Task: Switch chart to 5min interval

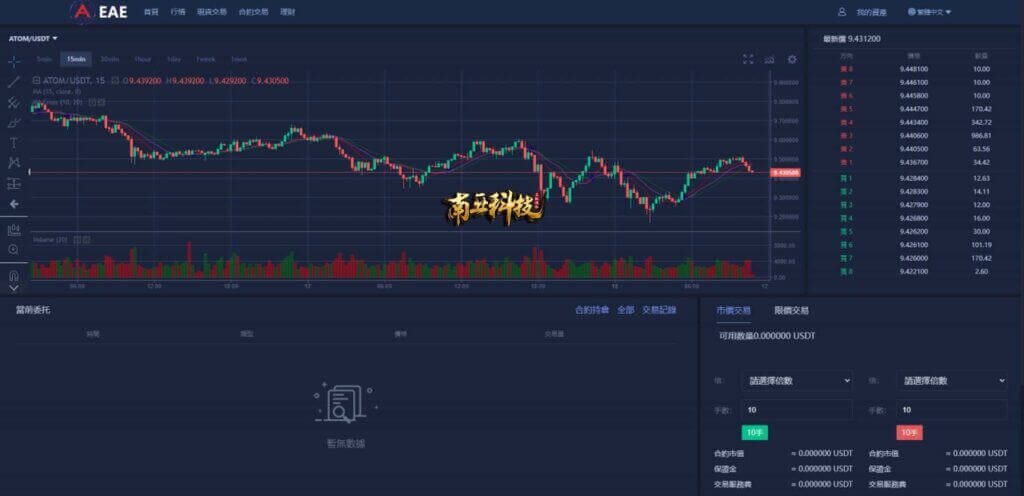Action: coord(44,59)
